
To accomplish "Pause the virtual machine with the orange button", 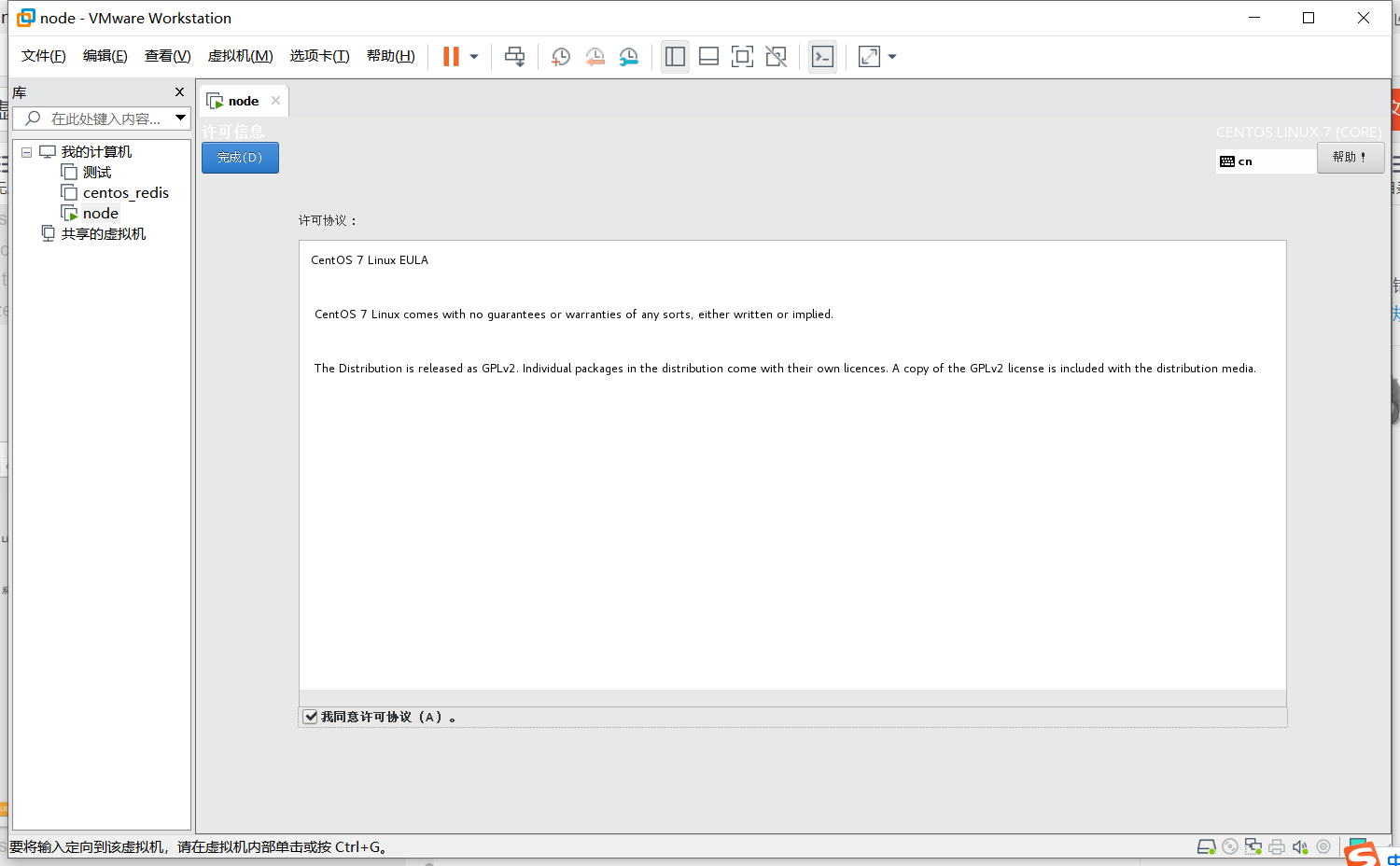I will pos(451,57).
